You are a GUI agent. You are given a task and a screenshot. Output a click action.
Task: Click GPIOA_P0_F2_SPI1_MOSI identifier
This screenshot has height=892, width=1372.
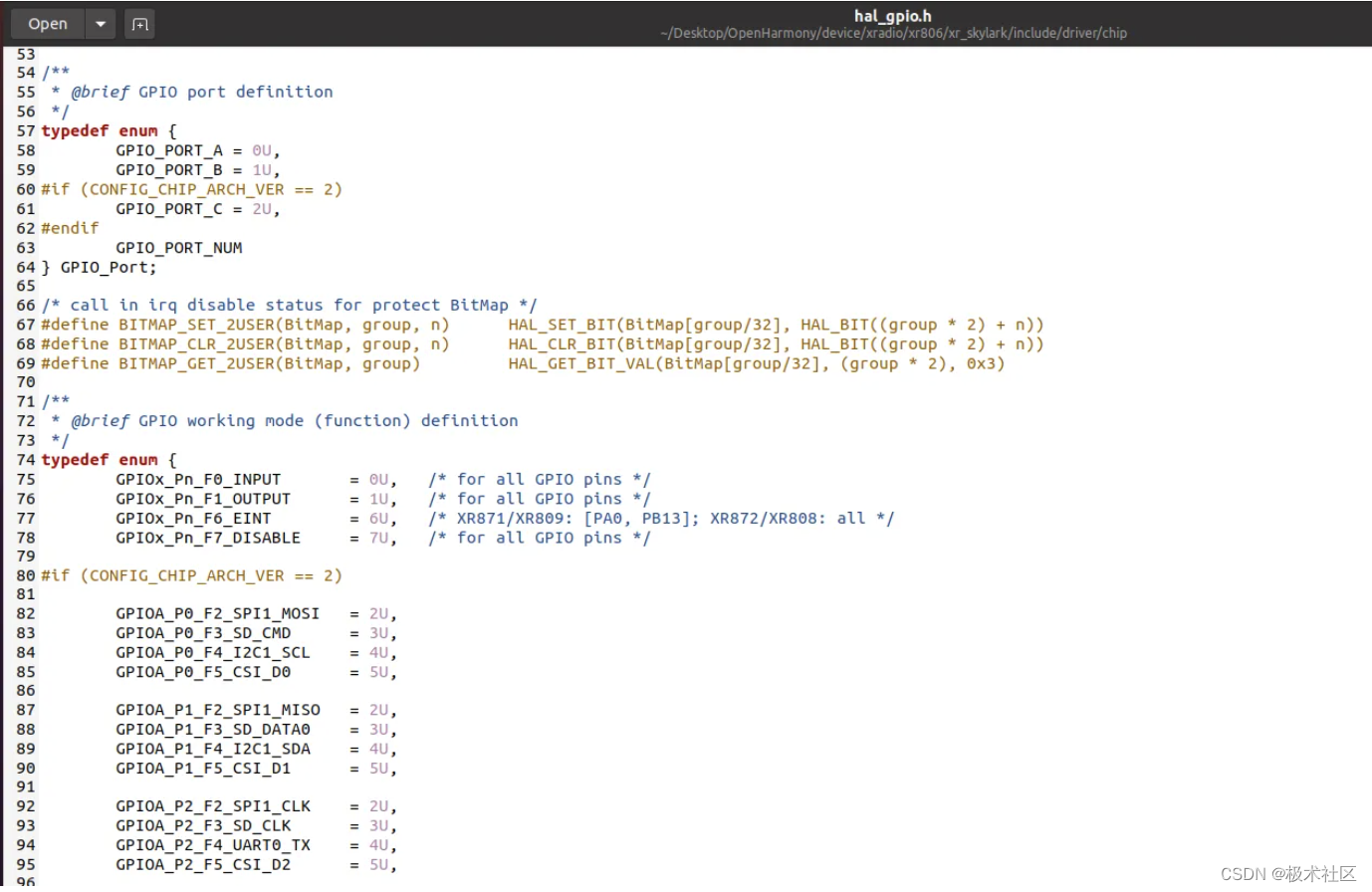[218, 614]
